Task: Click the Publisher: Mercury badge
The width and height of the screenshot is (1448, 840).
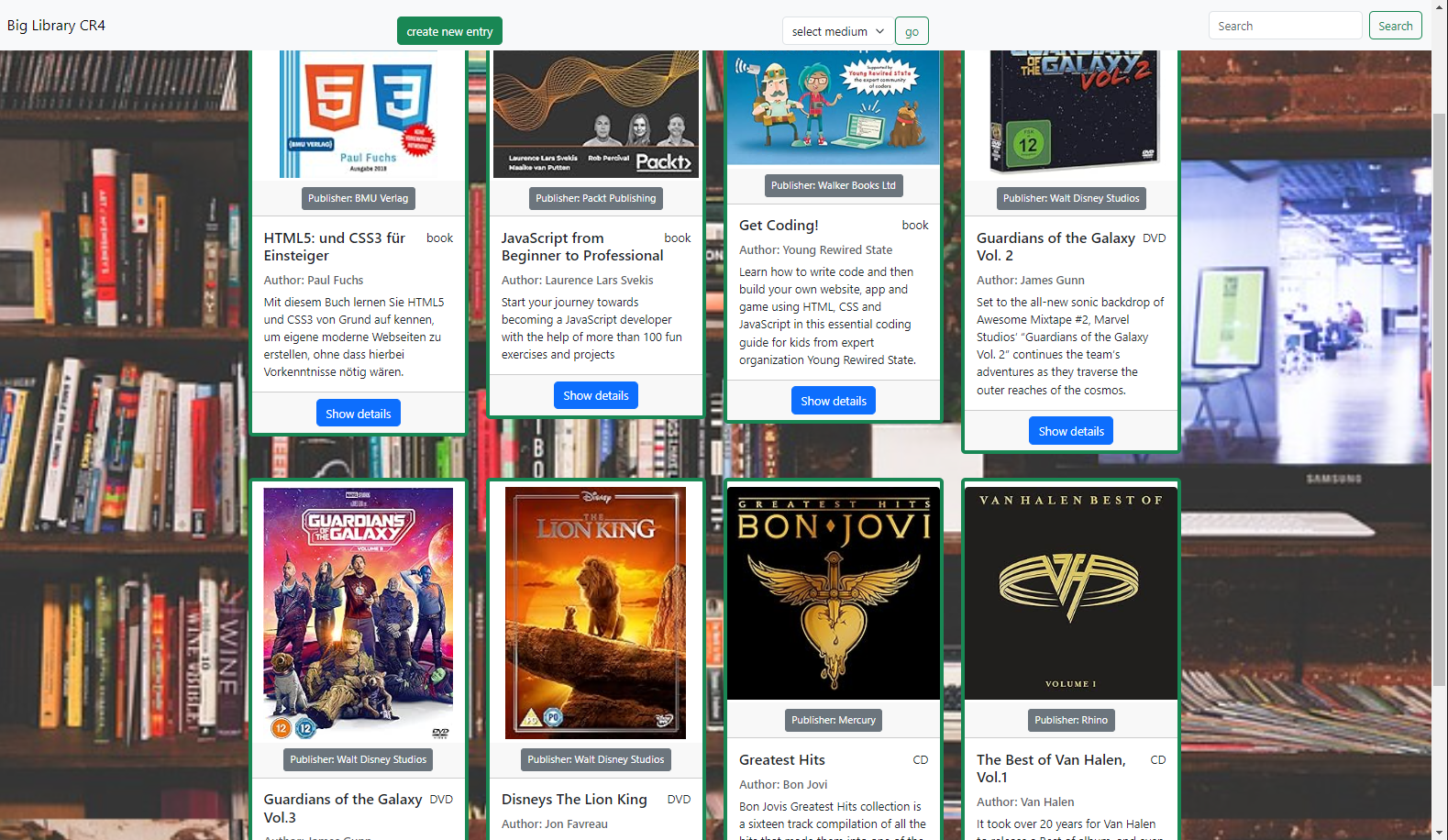Action: coord(834,720)
